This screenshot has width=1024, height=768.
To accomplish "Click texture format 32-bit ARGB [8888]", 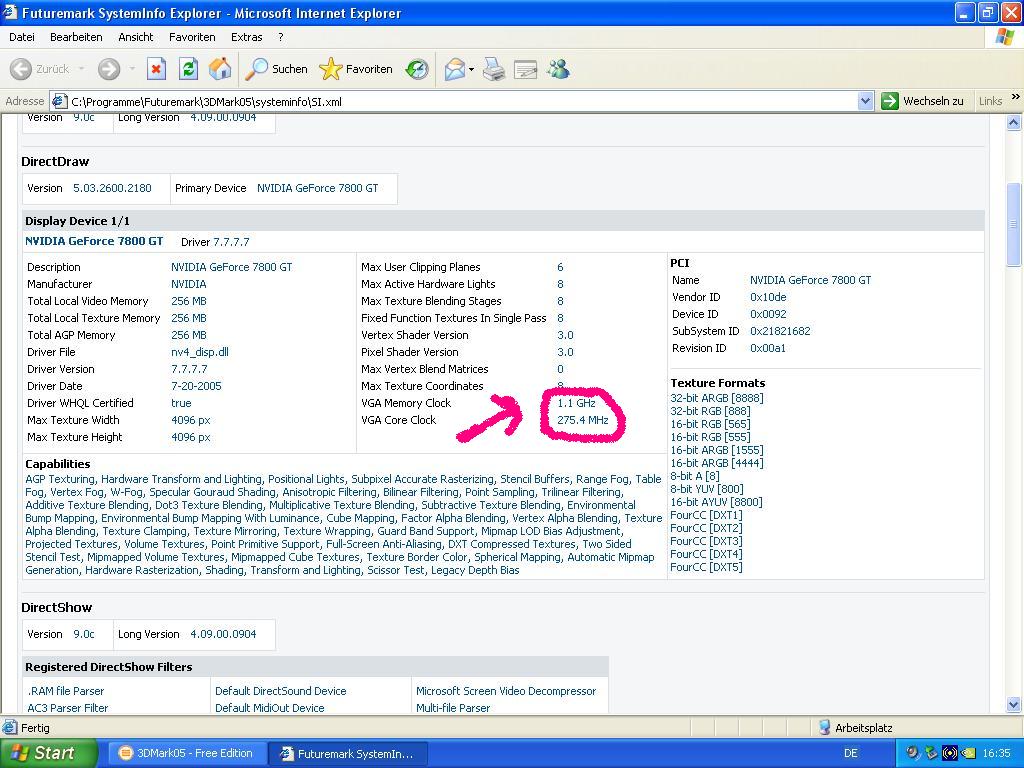I will (x=716, y=398).
